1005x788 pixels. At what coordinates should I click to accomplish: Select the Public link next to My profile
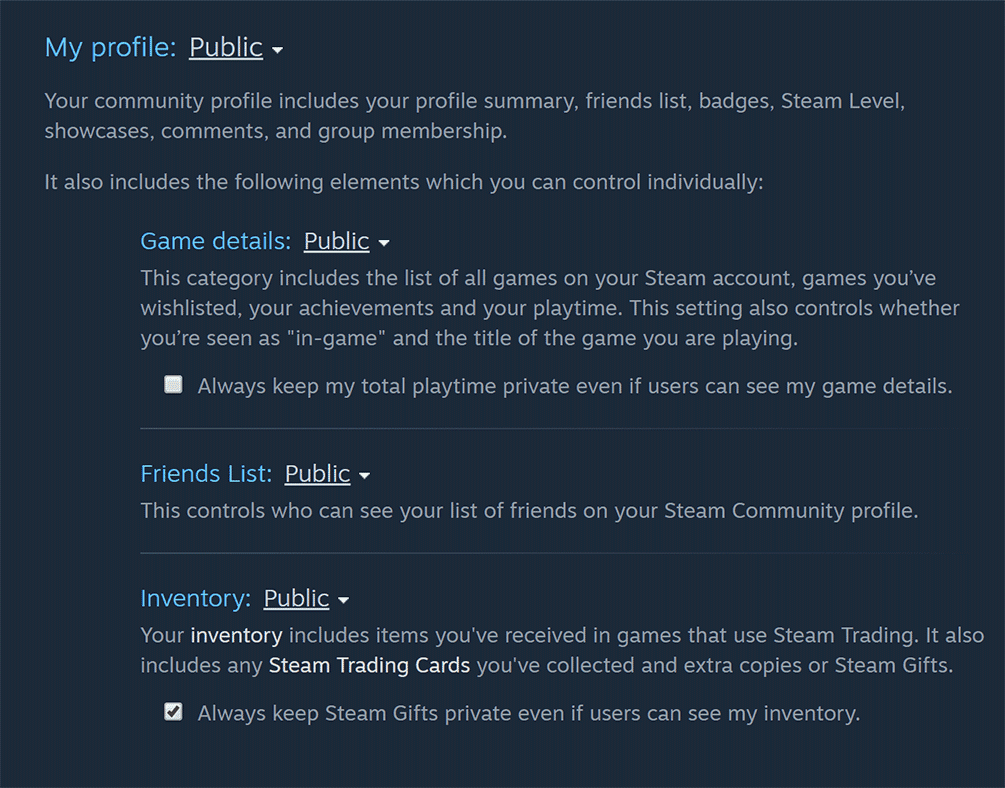point(226,47)
